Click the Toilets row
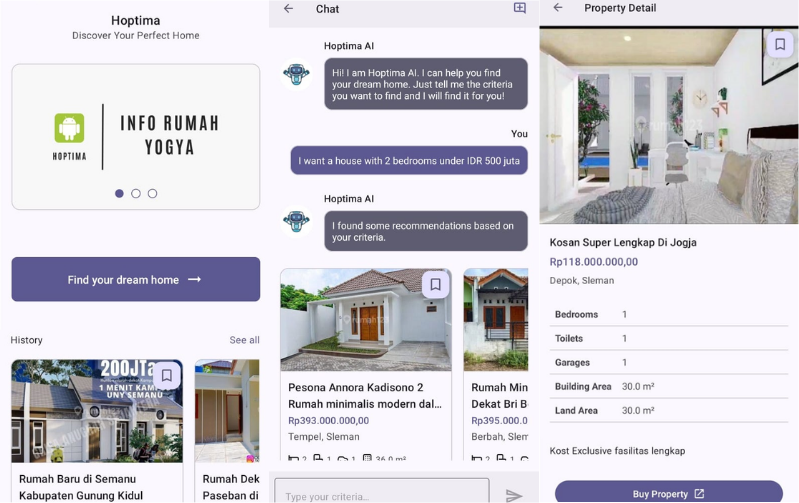This screenshot has width=799, height=503. tap(669, 338)
